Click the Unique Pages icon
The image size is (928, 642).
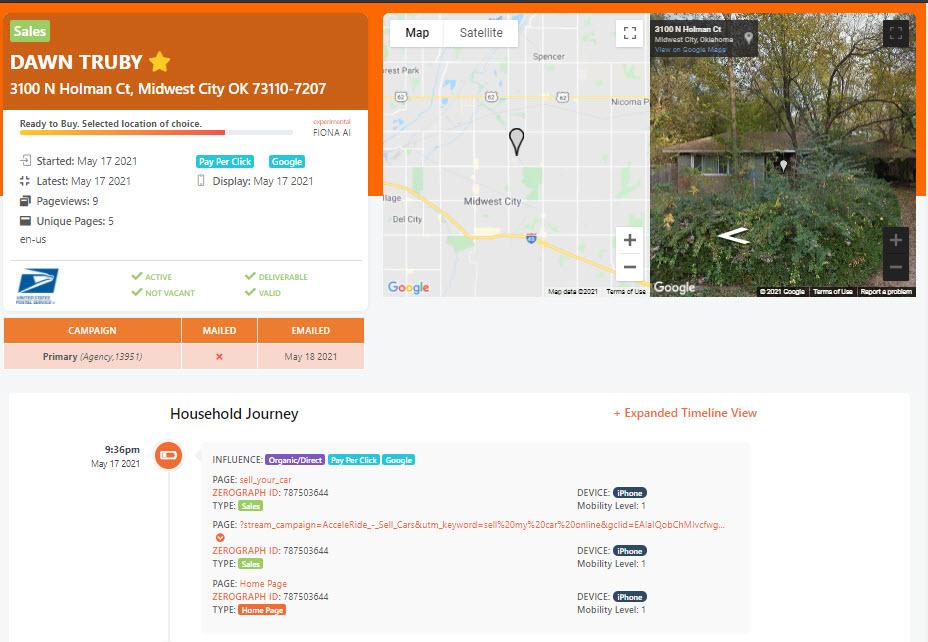click(x=25, y=221)
